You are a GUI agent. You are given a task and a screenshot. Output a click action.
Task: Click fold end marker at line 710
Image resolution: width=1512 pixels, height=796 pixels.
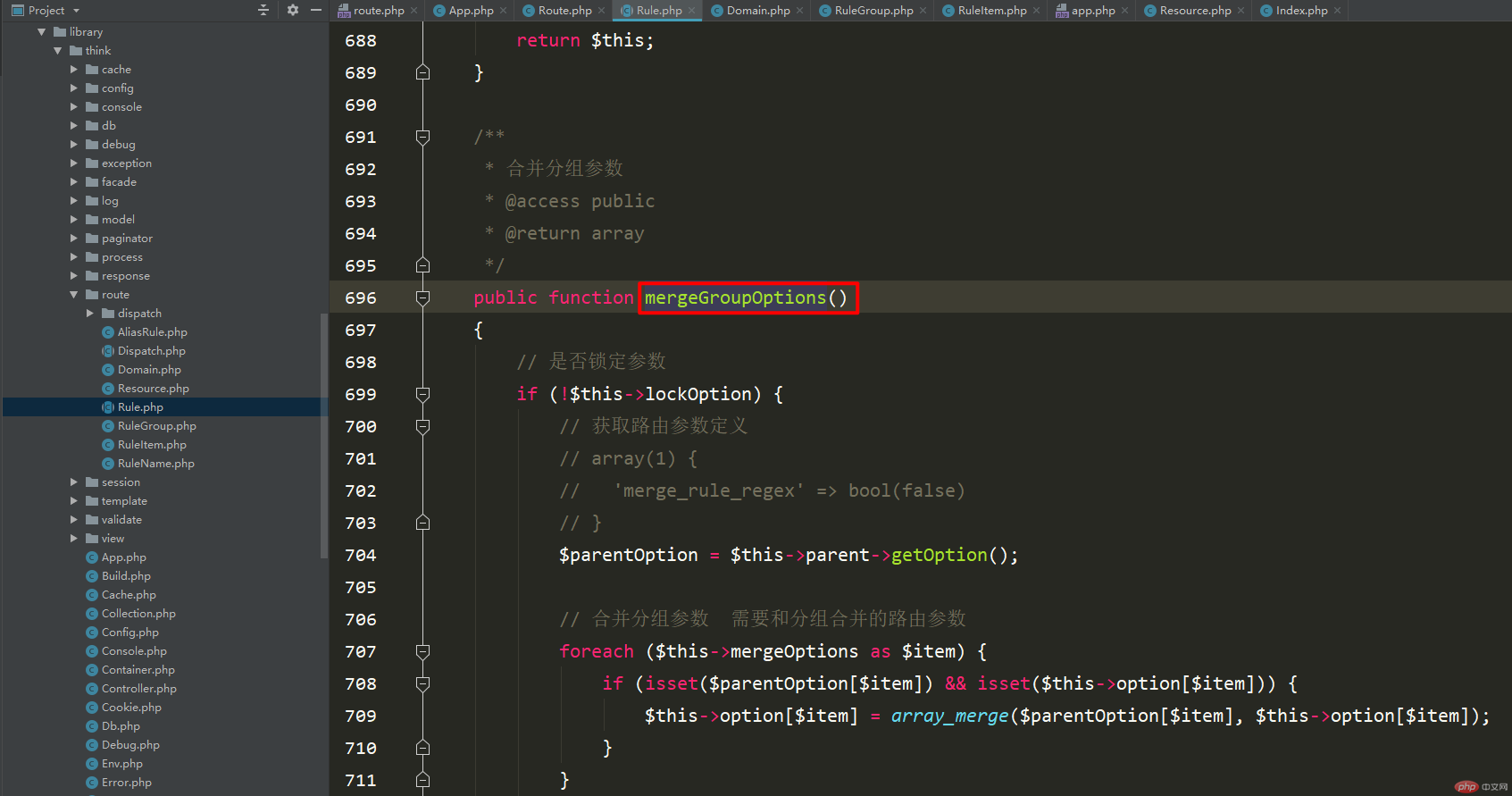(423, 748)
